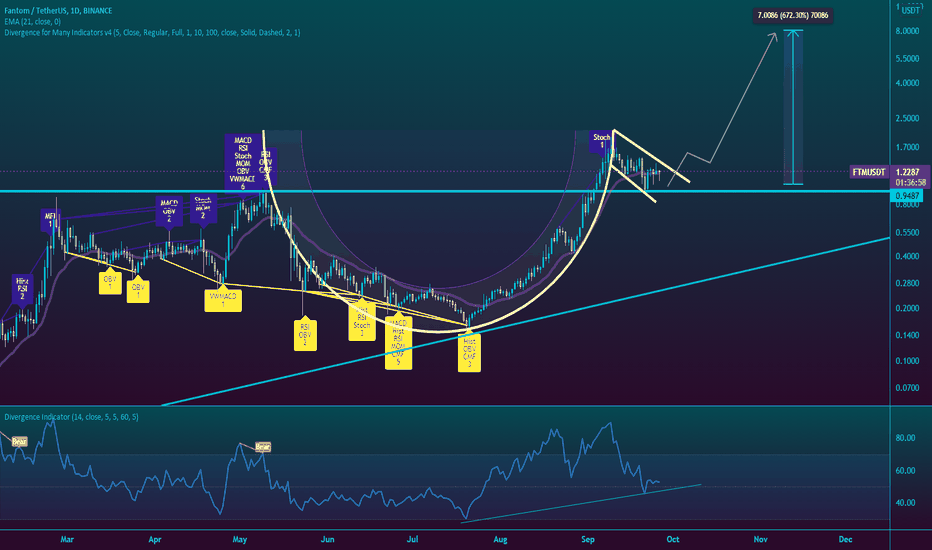
Task: Open the Divergence for Many Indicators v4 legend
Action: click(x=152, y=33)
